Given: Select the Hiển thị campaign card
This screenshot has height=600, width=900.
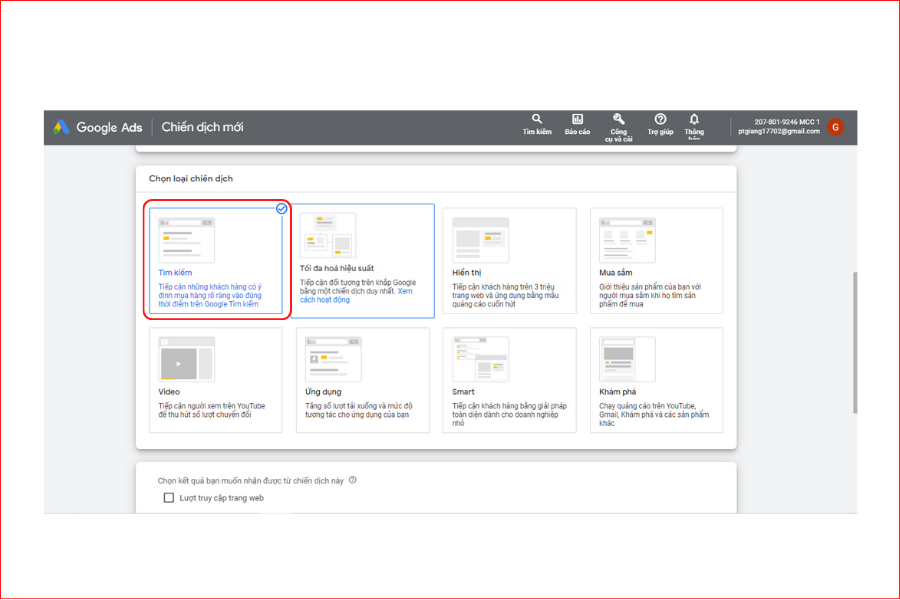Looking at the screenshot, I should click(x=509, y=261).
